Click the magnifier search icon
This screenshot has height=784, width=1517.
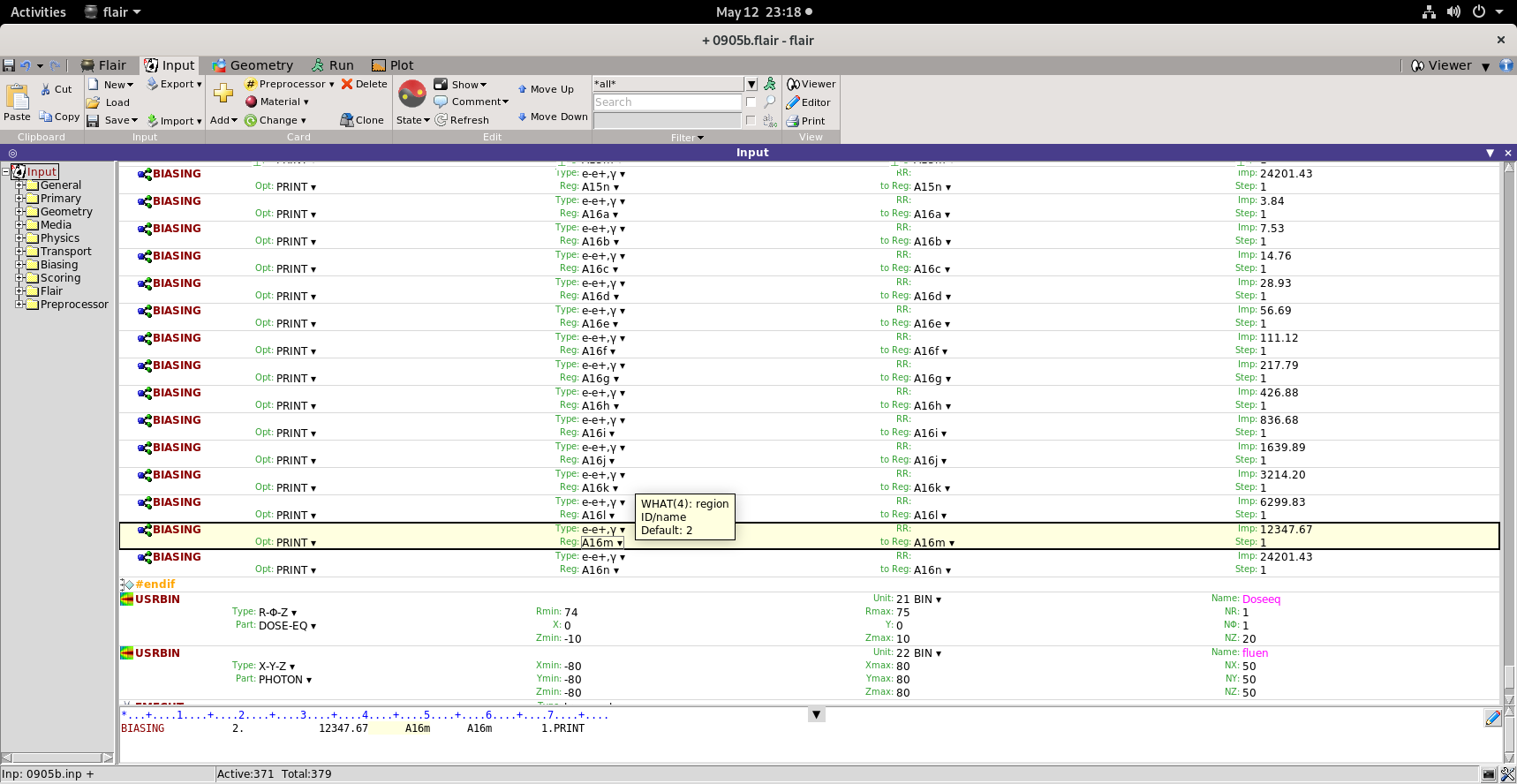pyautogui.click(x=770, y=102)
